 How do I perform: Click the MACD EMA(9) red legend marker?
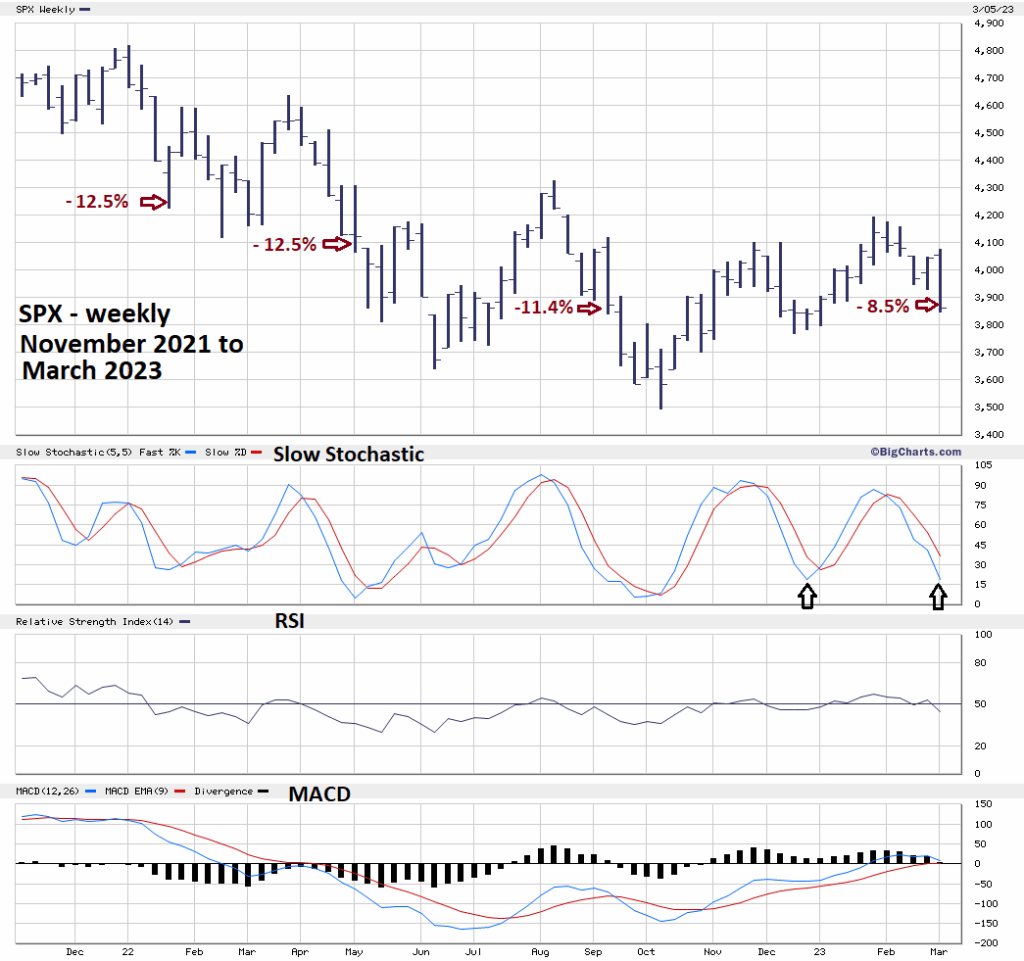pos(181,791)
